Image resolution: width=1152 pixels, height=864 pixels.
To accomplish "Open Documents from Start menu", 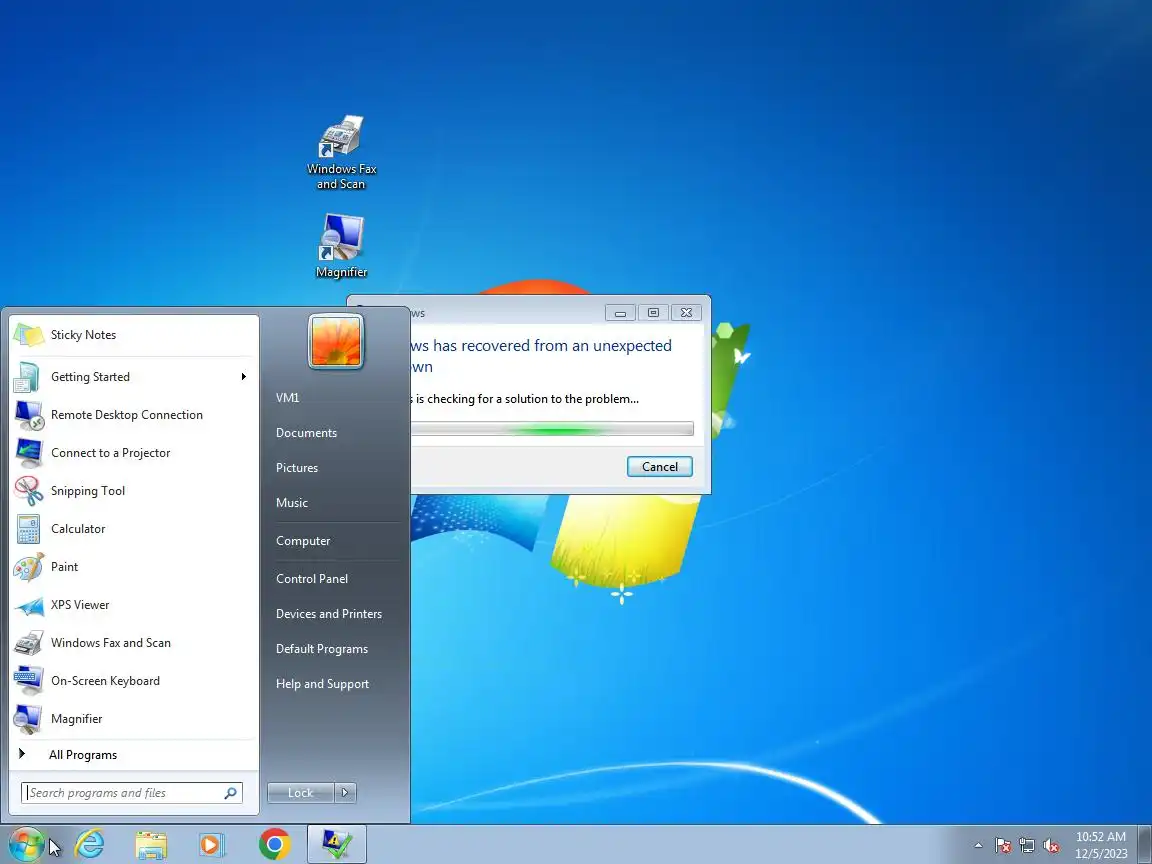I will tap(306, 433).
